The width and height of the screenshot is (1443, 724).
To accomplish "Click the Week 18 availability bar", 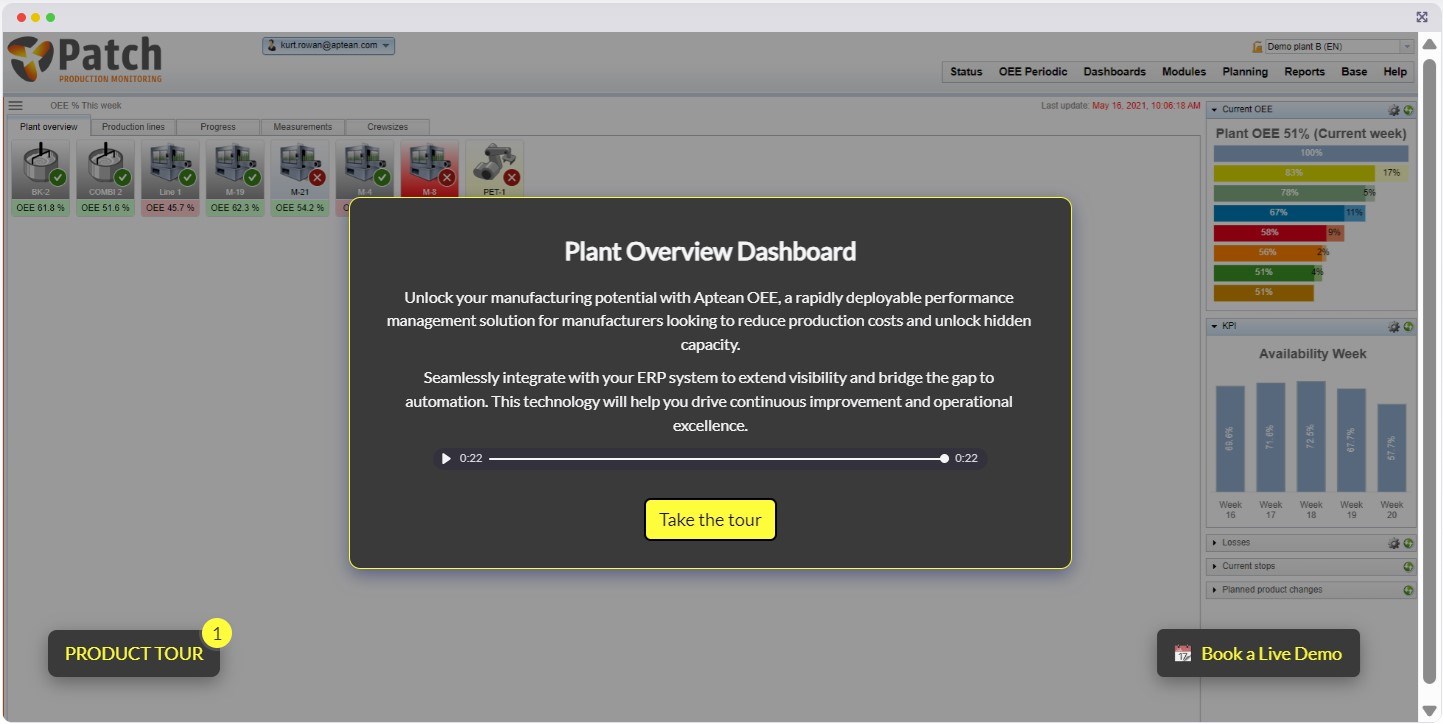I will (1311, 436).
